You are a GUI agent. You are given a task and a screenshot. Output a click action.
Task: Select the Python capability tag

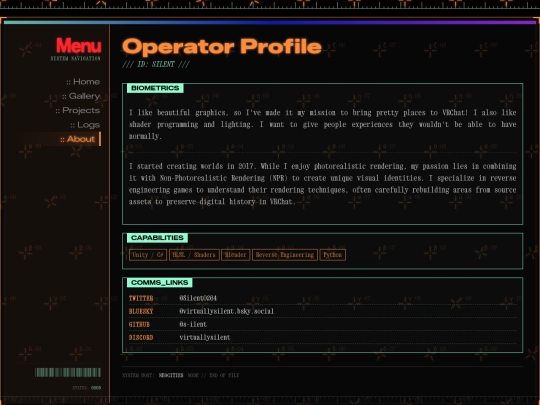[x=332, y=255]
